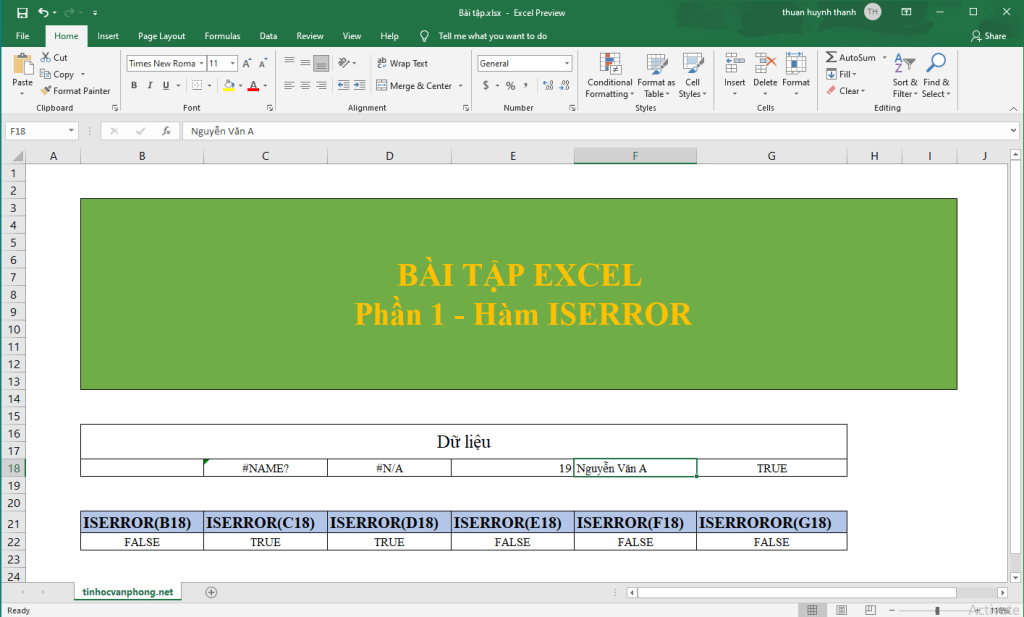Click the Decrease Decimal icon
1024x617 pixels.
pyautogui.click(x=564, y=86)
